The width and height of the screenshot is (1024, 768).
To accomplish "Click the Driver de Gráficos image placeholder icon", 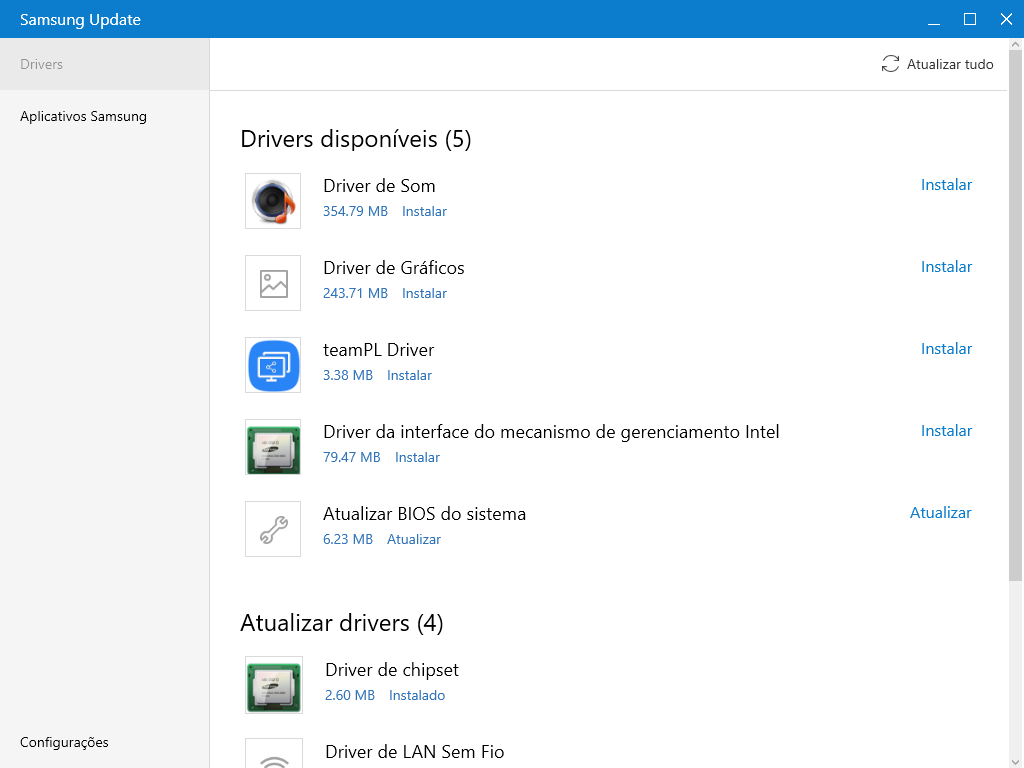I will (x=273, y=283).
